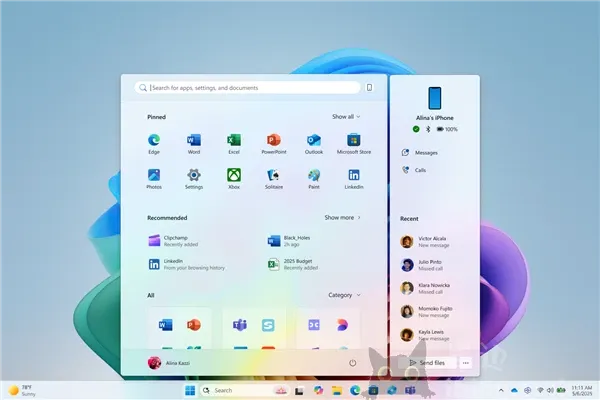The image size is (600, 400).
Task: Click the Start menu search field
Action: click(247, 88)
